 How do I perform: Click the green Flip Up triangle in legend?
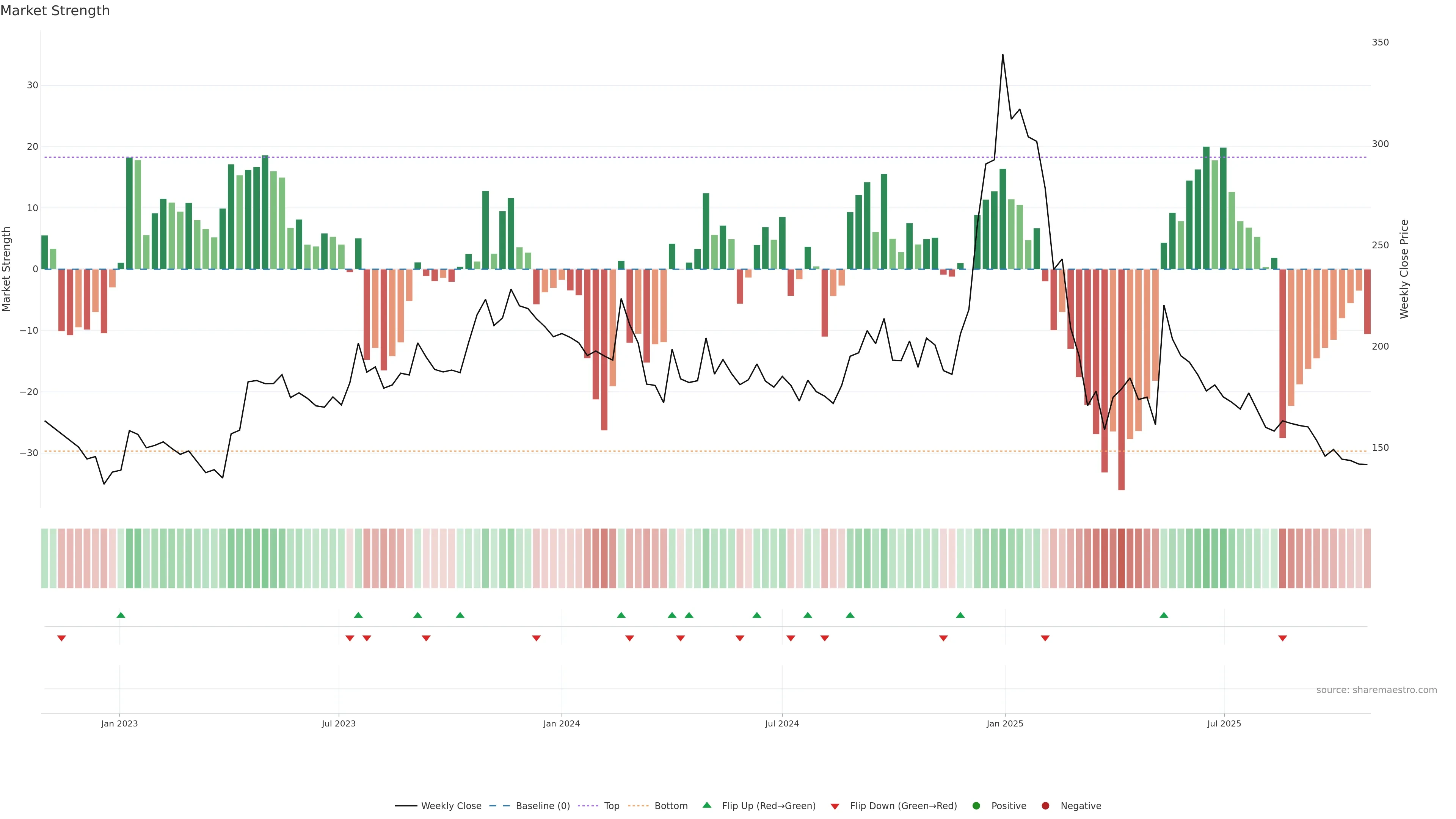tap(706, 805)
